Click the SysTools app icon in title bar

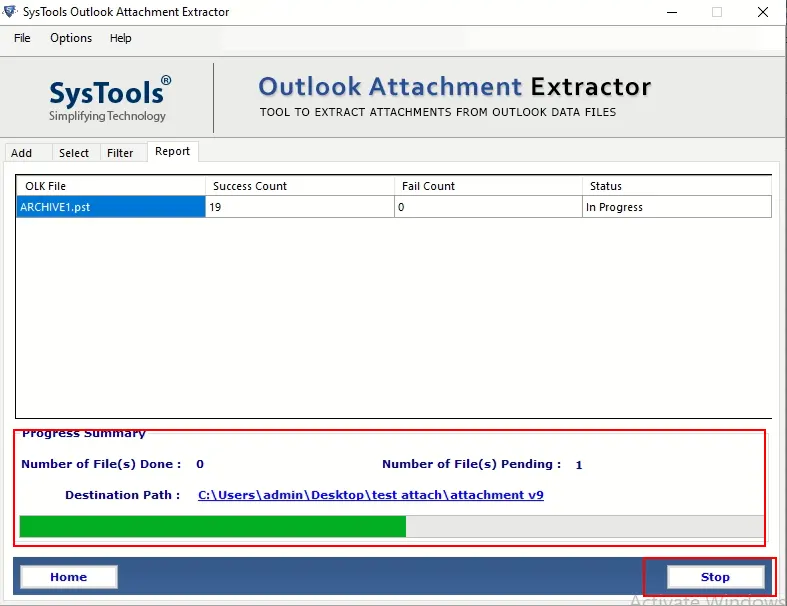click(10, 11)
